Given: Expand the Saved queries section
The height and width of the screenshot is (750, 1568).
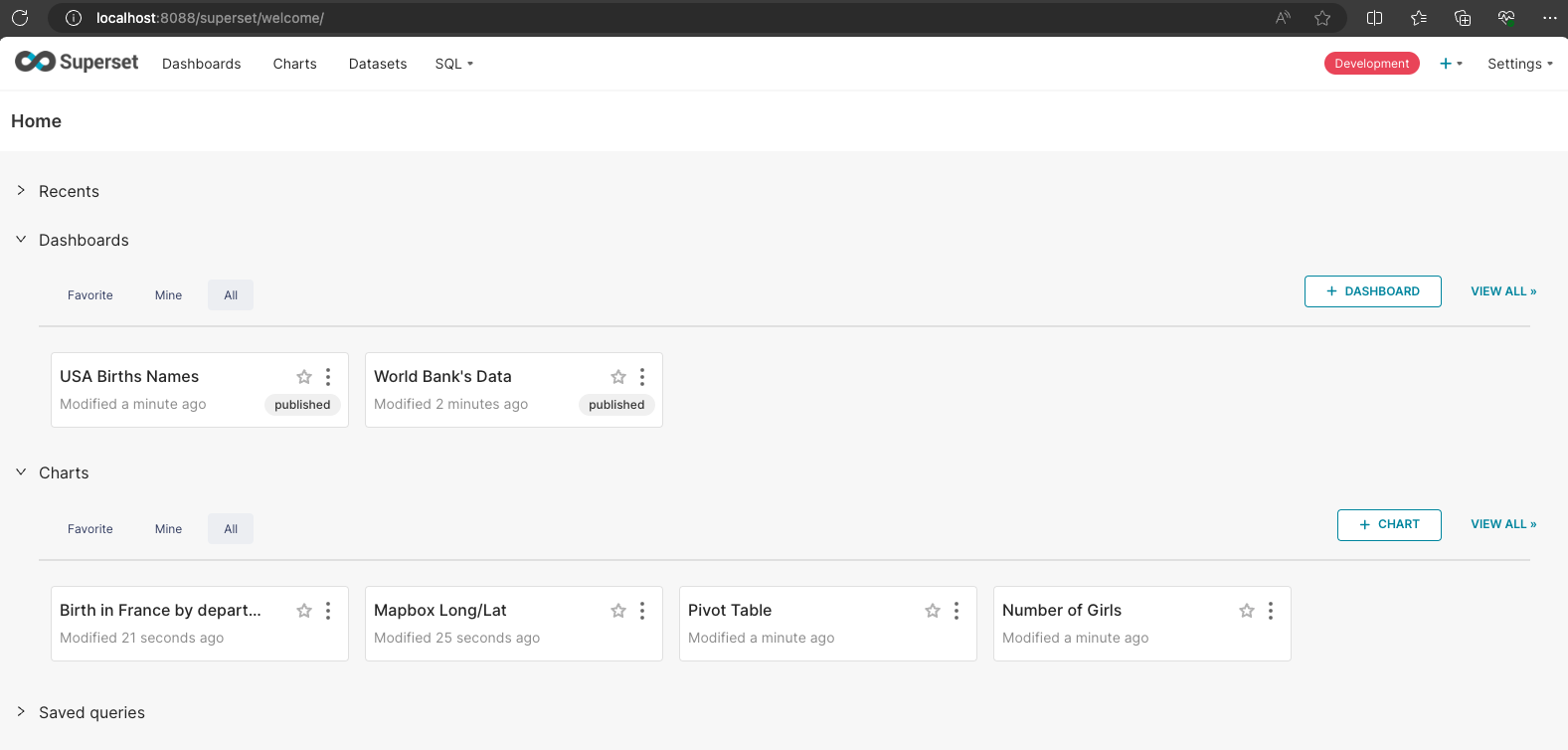Looking at the screenshot, I should 21,712.
